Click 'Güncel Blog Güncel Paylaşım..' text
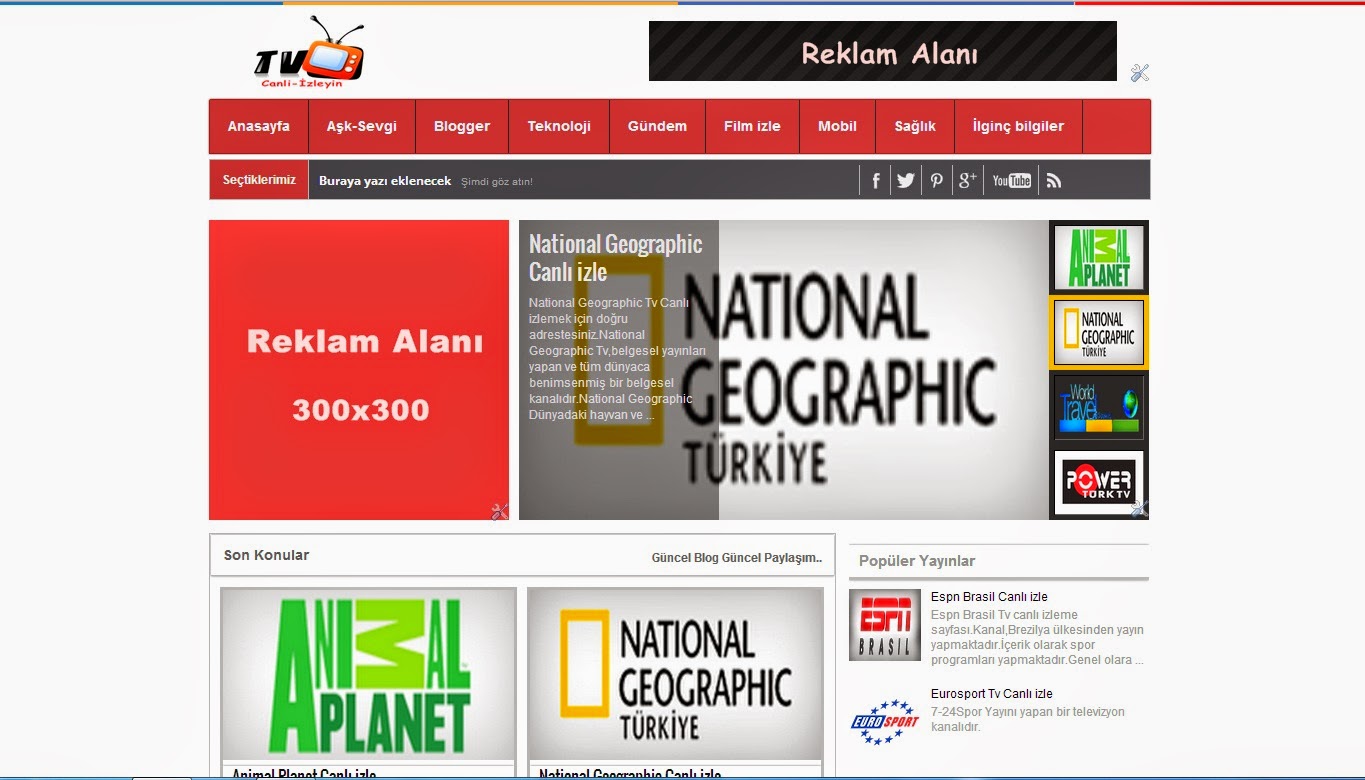 [x=737, y=558]
